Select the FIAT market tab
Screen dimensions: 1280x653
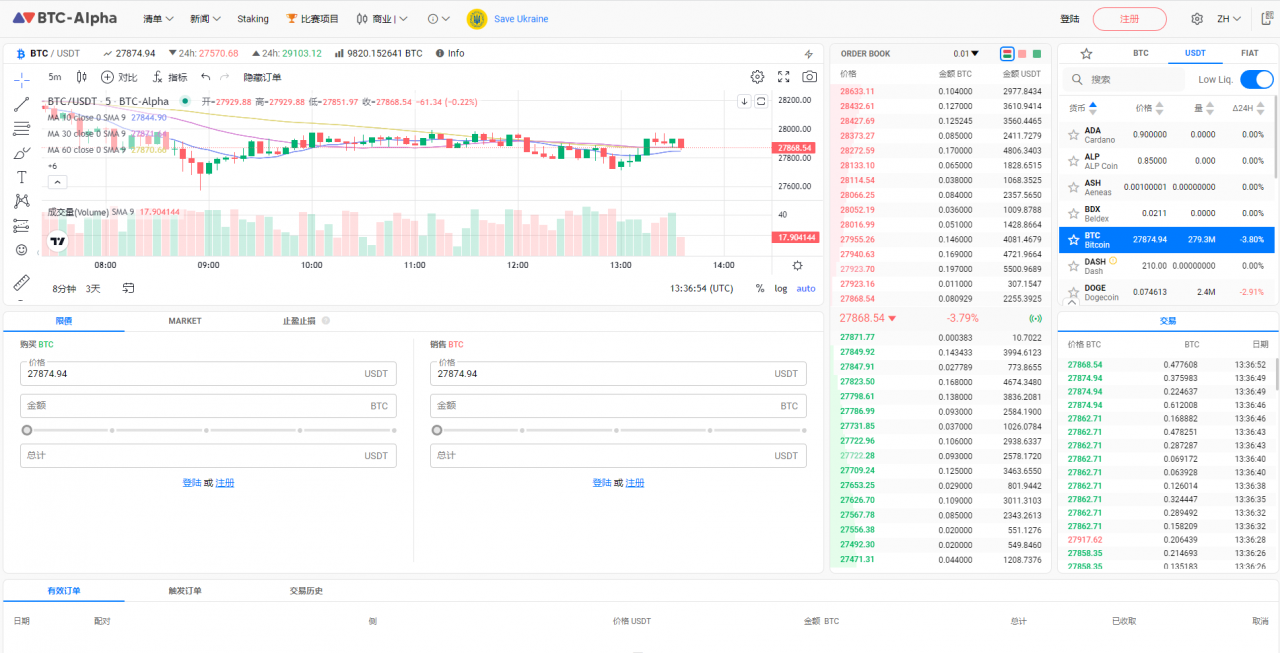1250,54
